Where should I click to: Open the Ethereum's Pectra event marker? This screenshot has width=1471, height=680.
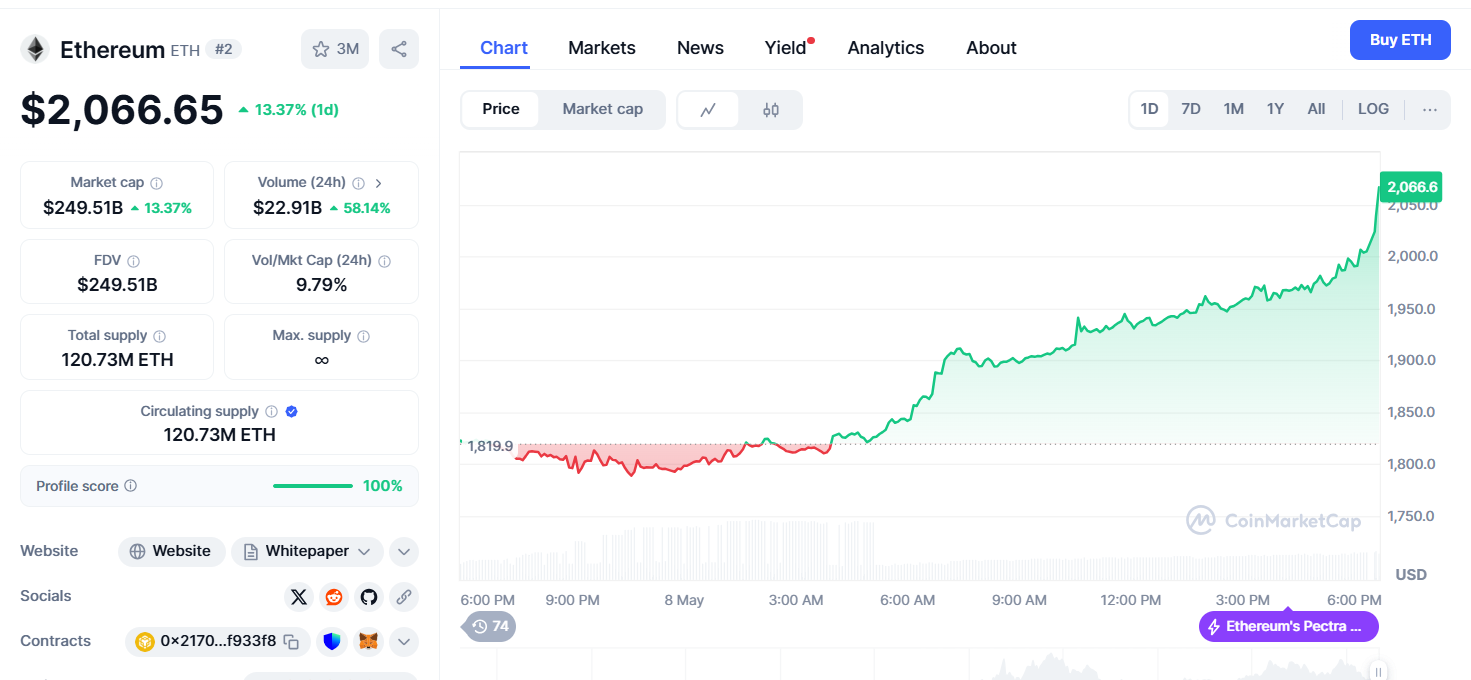[x=1289, y=627]
